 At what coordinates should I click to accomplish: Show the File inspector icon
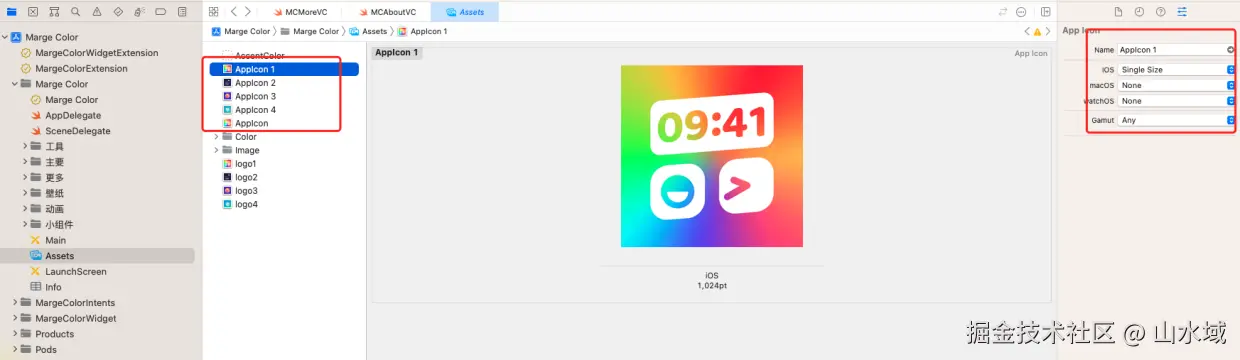(x=1119, y=12)
